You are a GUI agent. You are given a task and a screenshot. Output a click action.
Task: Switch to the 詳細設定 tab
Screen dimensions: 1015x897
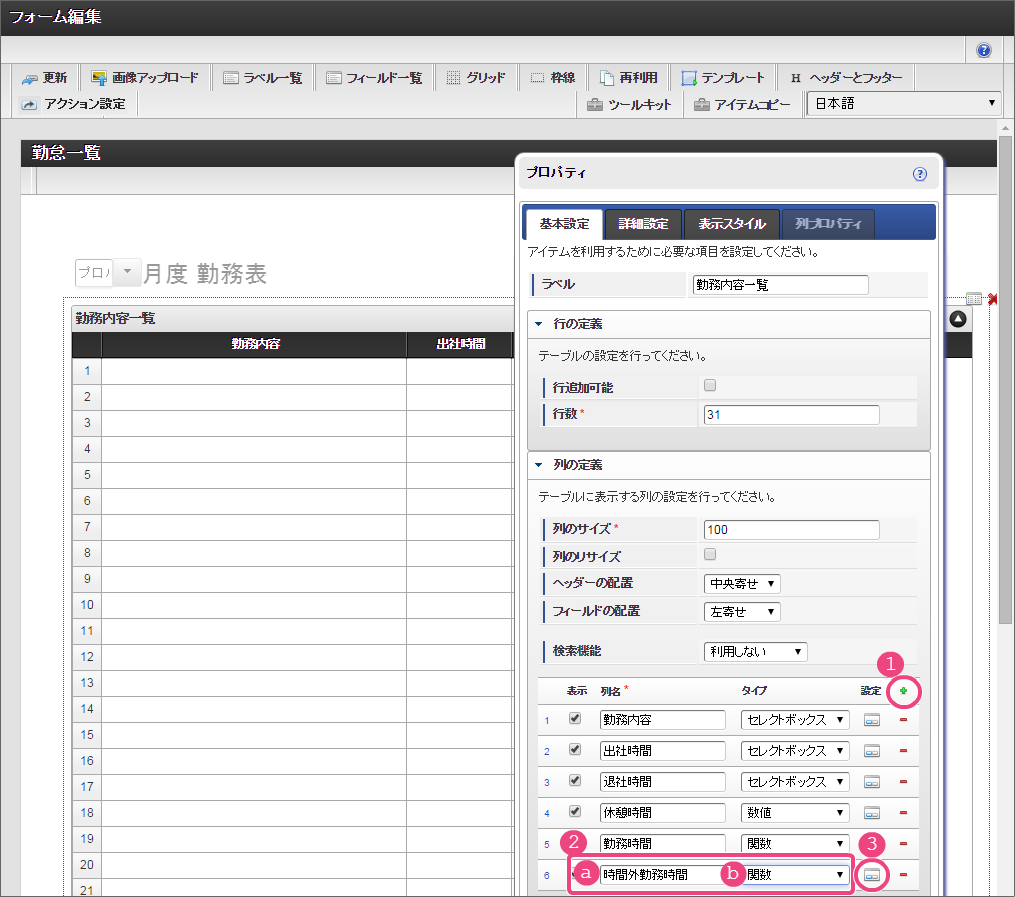pyautogui.click(x=642, y=224)
